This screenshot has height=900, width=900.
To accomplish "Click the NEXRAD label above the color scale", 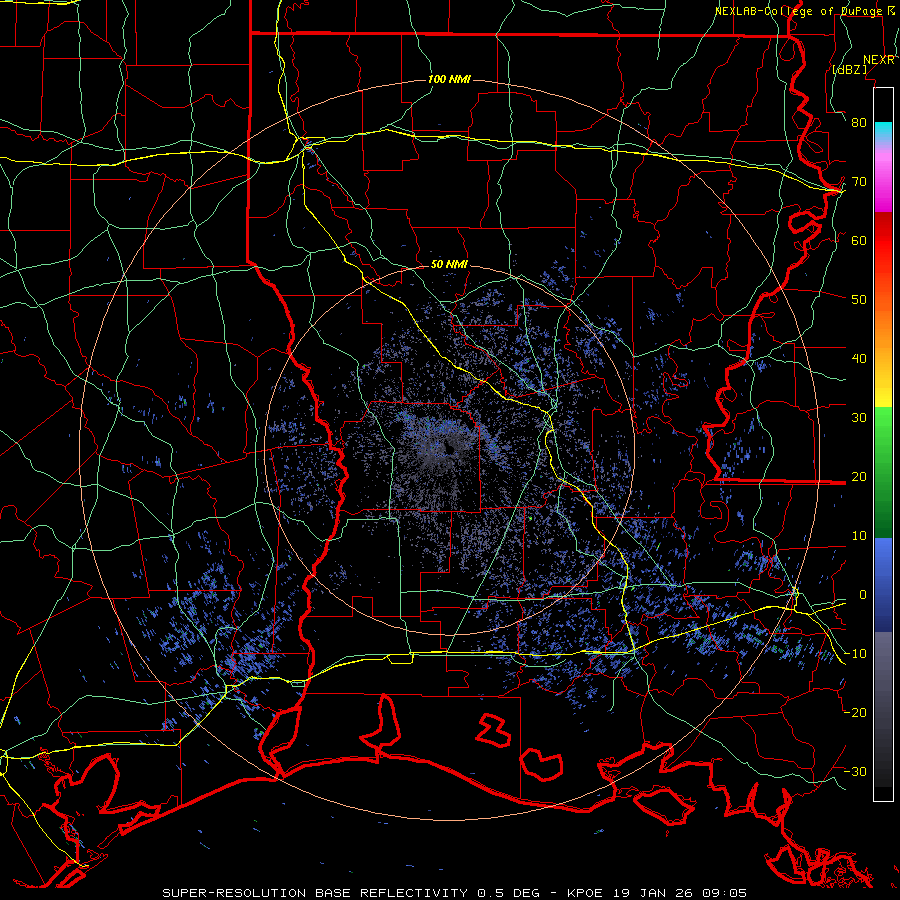I will (x=878, y=60).
